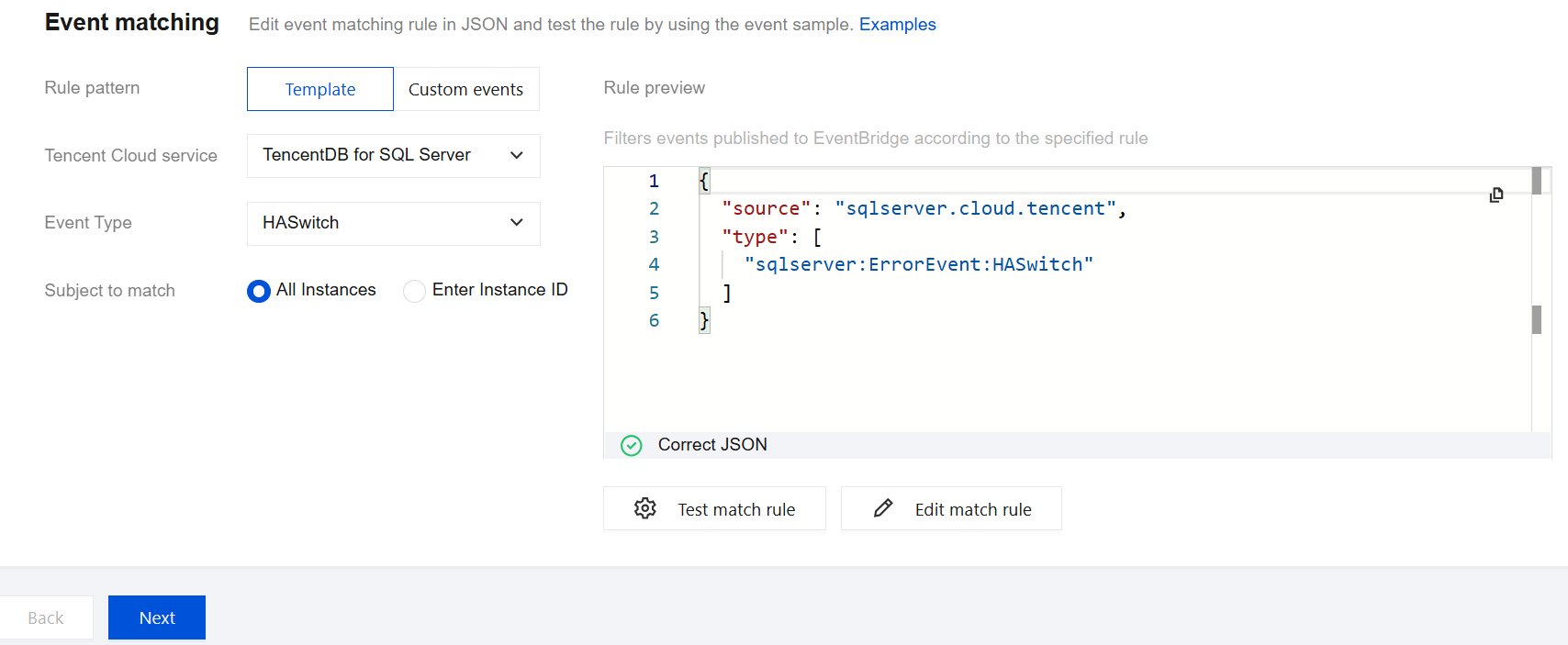The image size is (1568, 645).
Task: Place cursor on the "source" key in JSON
Action: 766,209
